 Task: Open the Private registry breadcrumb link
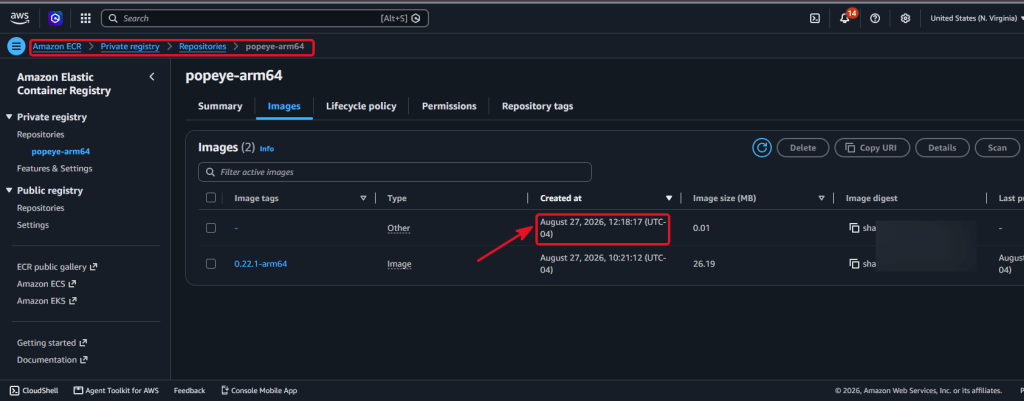[x=130, y=46]
